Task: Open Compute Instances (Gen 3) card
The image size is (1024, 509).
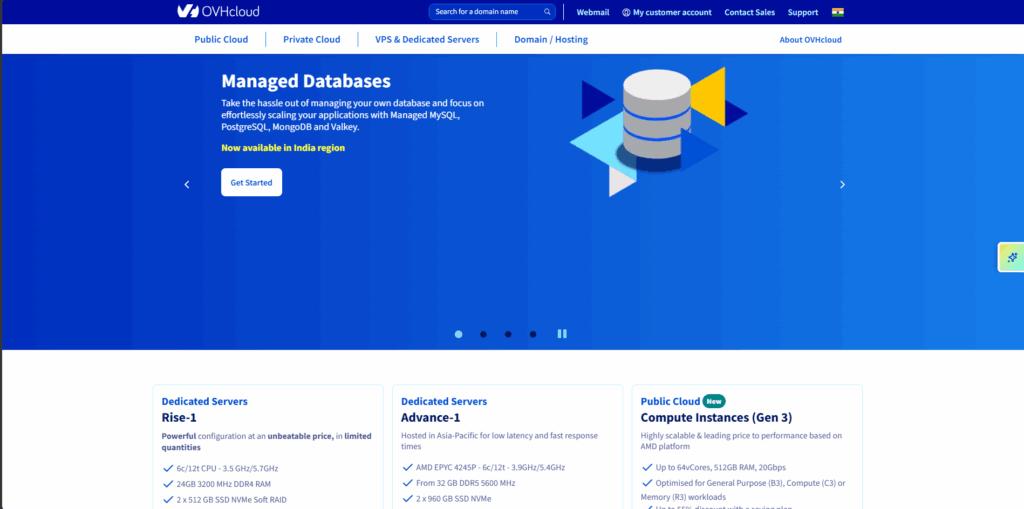Action: click(747, 447)
